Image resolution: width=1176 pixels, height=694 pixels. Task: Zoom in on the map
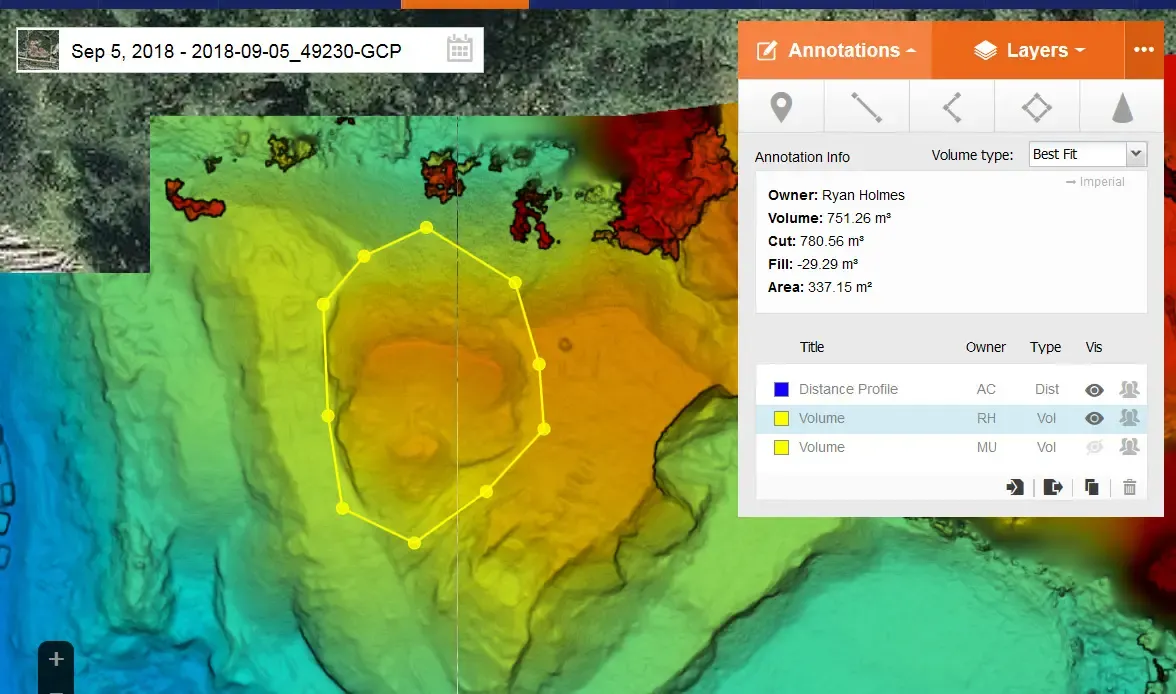pos(55,660)
